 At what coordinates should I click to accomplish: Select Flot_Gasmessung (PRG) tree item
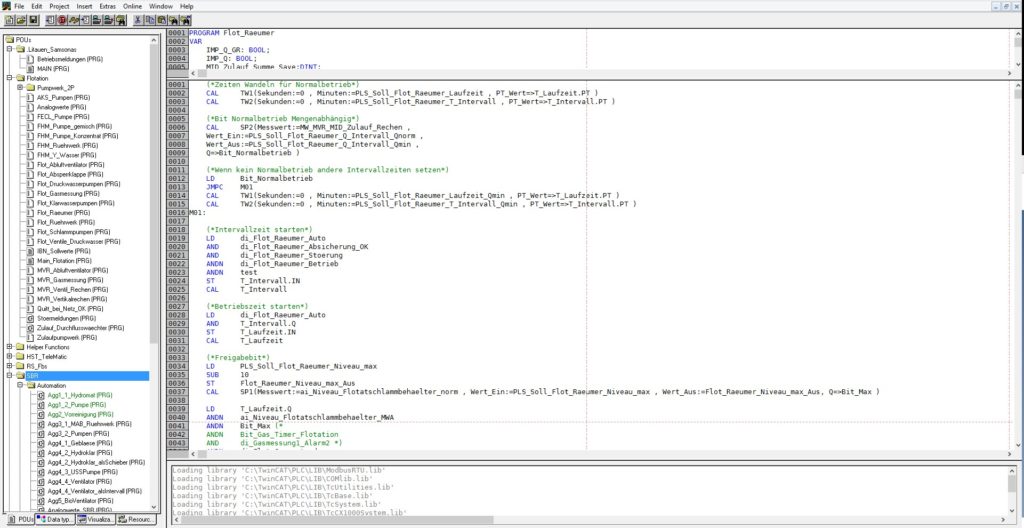click(x=68, y=193)
